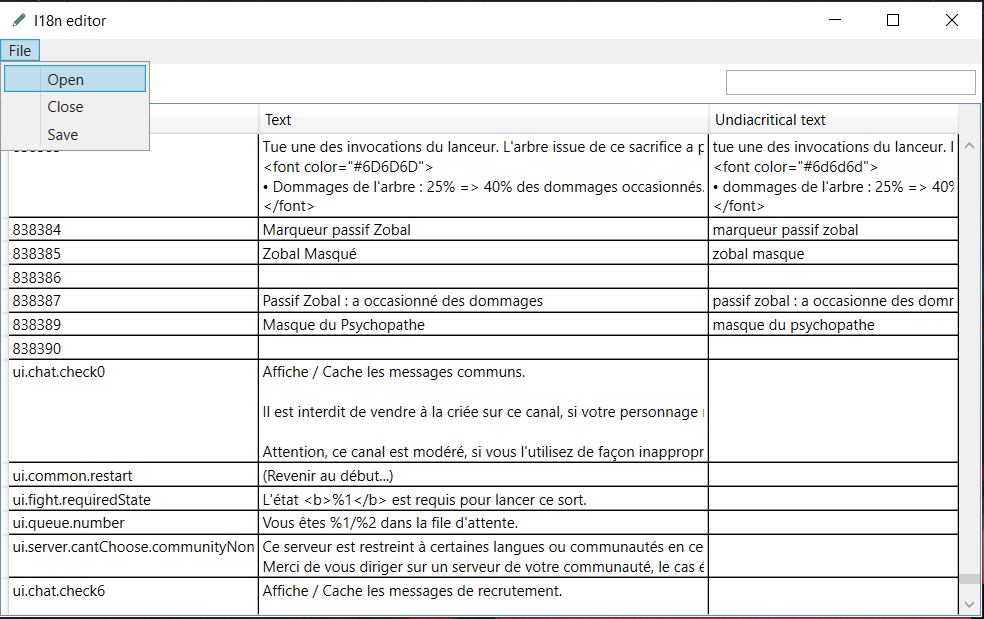
Task: Open the File menu
Action: [x=20, y=51]
